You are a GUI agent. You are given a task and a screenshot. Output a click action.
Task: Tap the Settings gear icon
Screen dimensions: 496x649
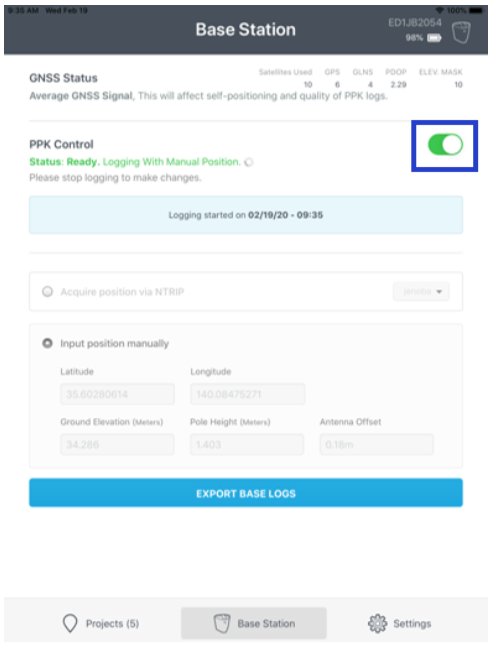click(x=377, y=623)
